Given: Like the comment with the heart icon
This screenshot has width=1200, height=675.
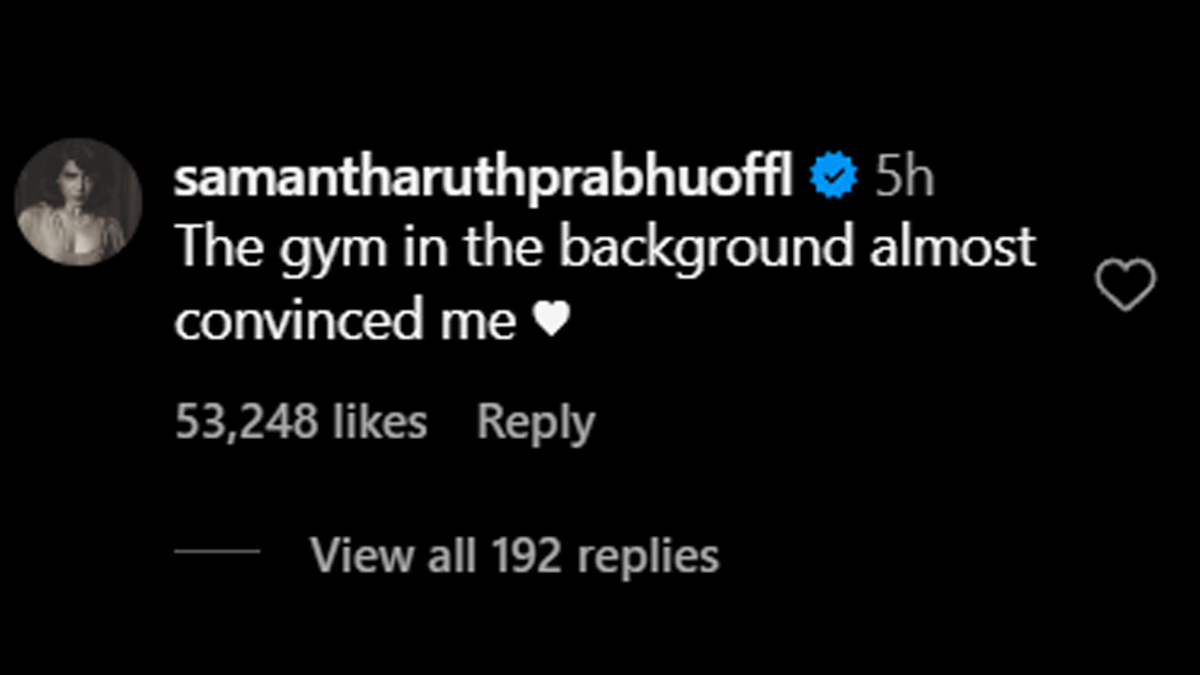Looking at the screenshot, I should (x=1125, y=285).
